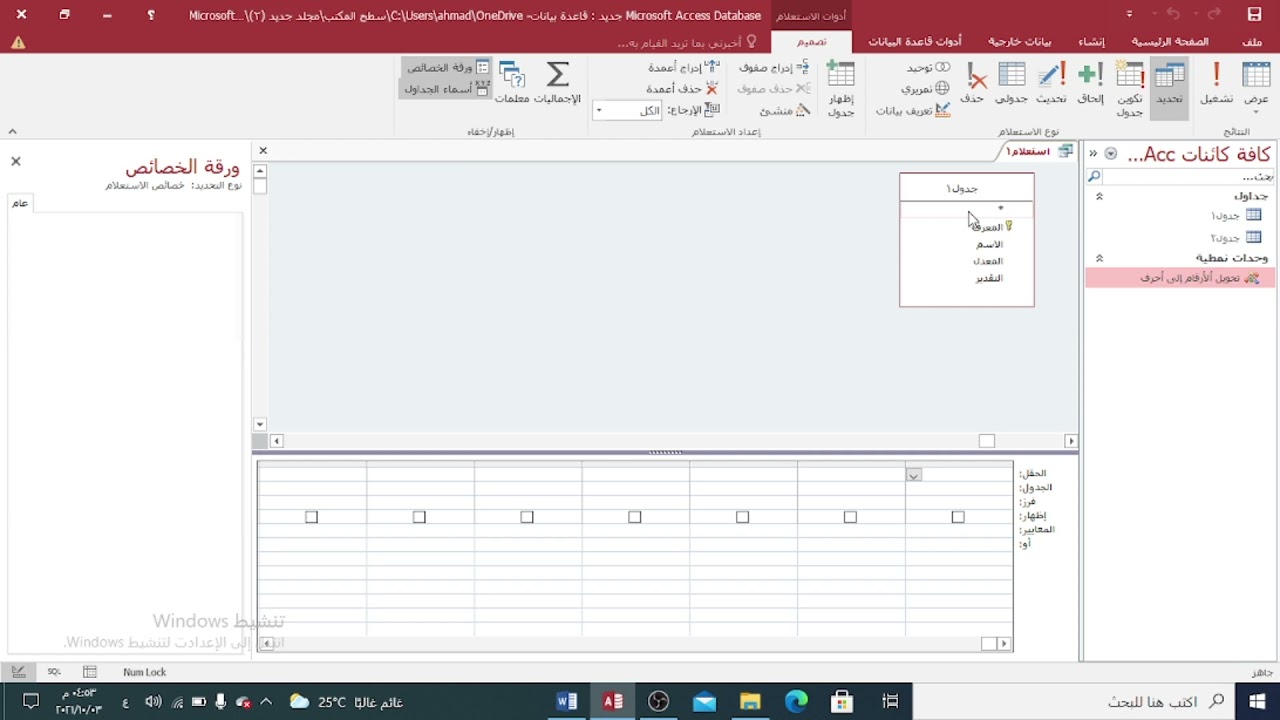Select the التقدير field in جدول1
This screenshot has width=1280, height=720.
[989, 278]
